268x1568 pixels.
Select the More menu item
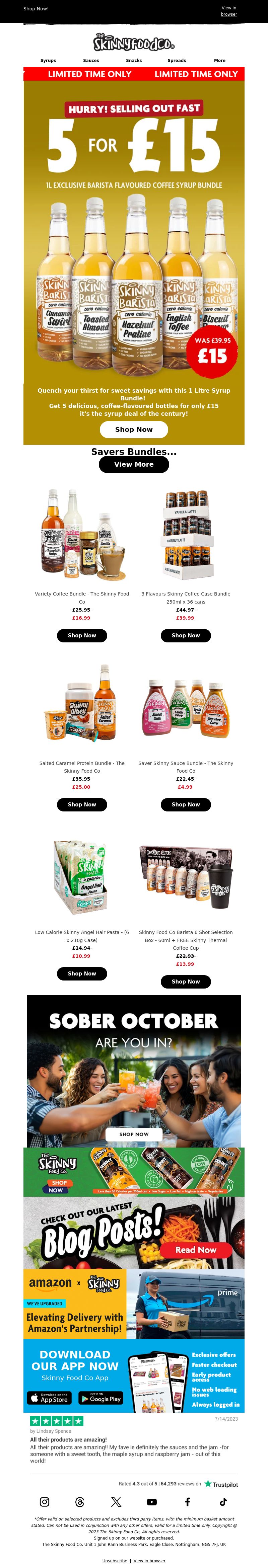220,61
